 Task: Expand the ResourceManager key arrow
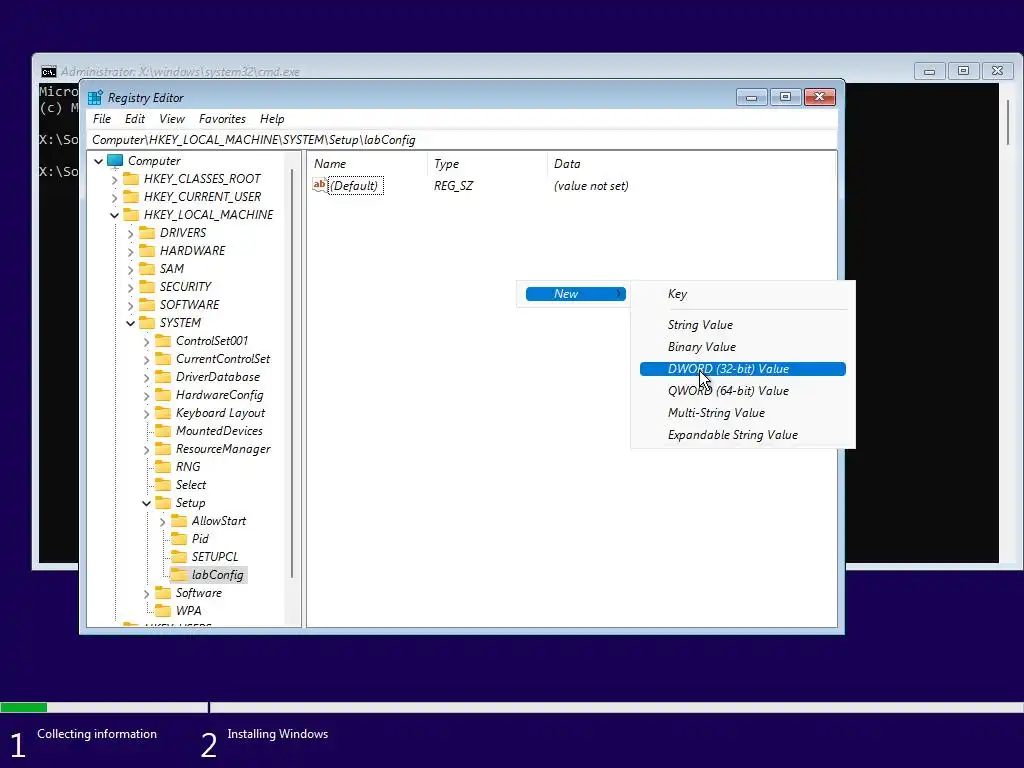146,450
